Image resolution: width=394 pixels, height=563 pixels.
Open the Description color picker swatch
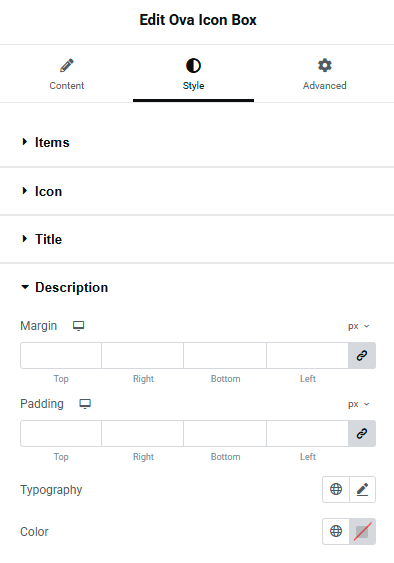[362, 531]
